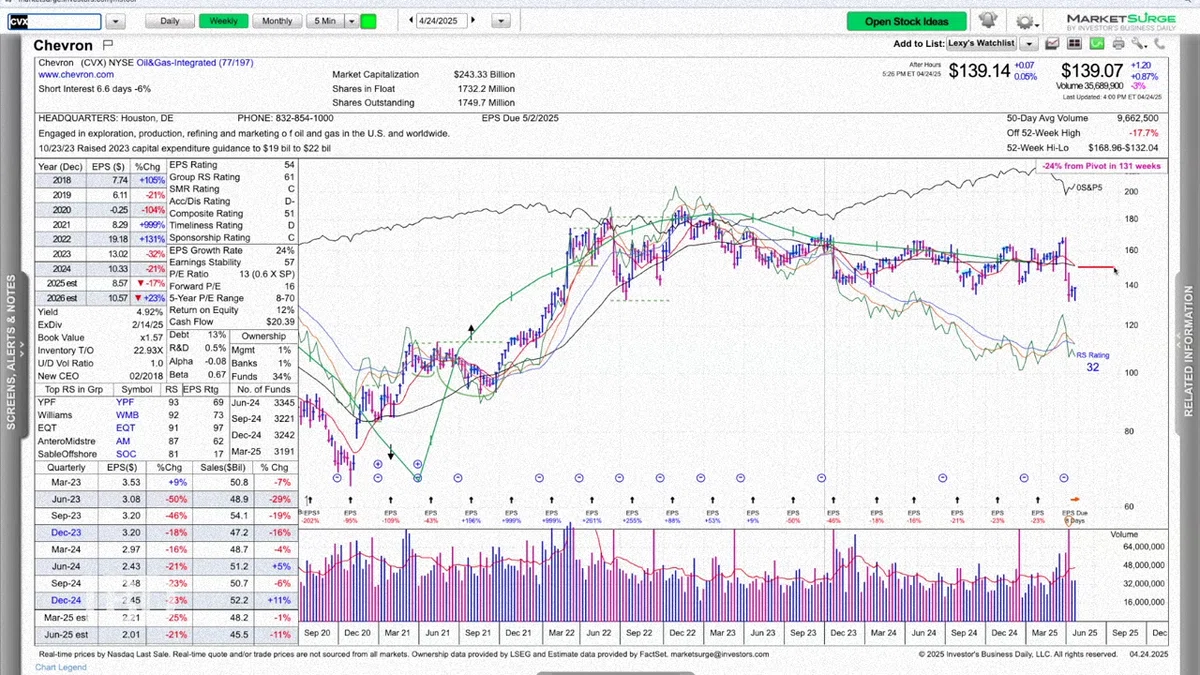Open the wrench tools icon

[1139, 44]
